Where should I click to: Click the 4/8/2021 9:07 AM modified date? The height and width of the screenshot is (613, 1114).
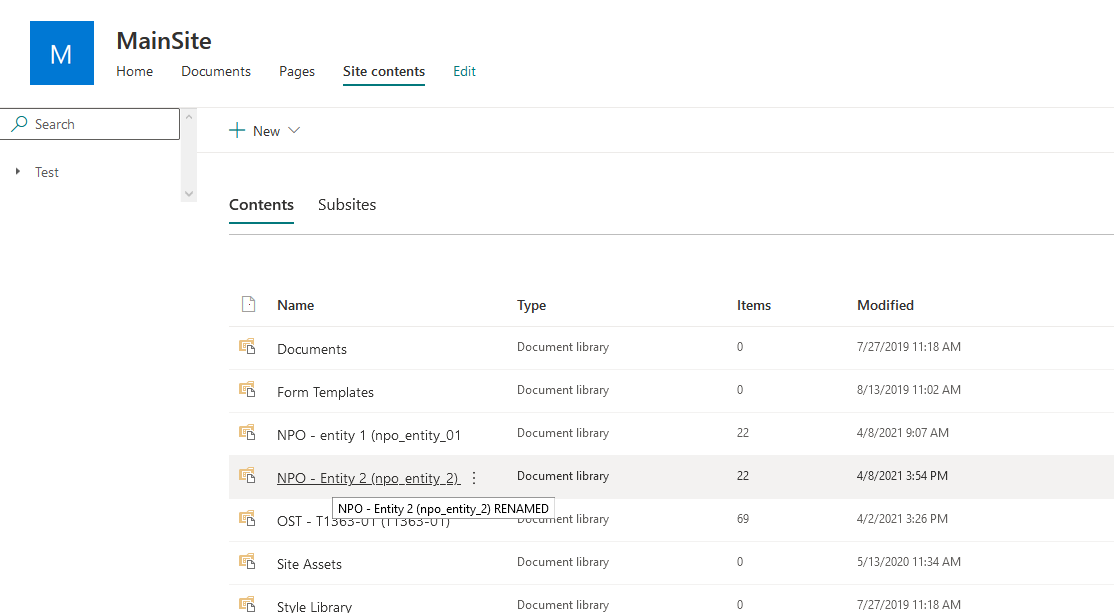click(x=902, y=433)
